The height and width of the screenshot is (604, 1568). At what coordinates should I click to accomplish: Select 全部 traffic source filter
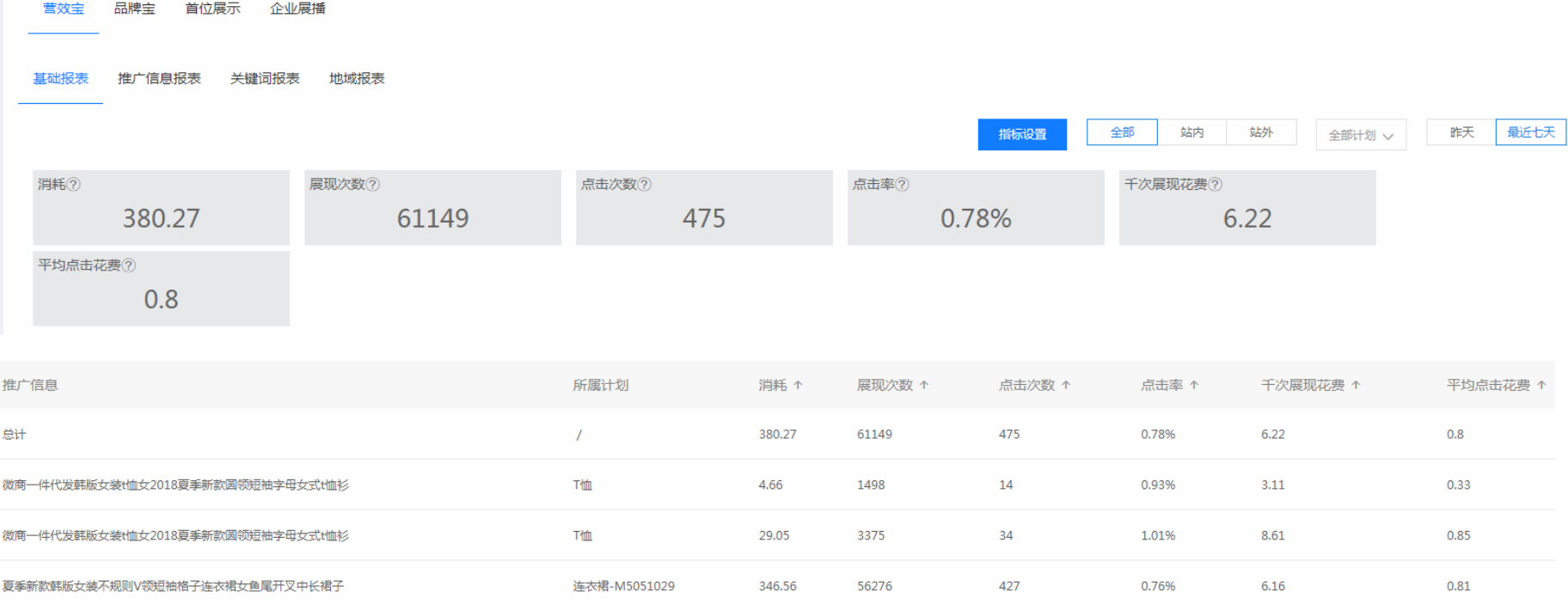point(1122,132)
